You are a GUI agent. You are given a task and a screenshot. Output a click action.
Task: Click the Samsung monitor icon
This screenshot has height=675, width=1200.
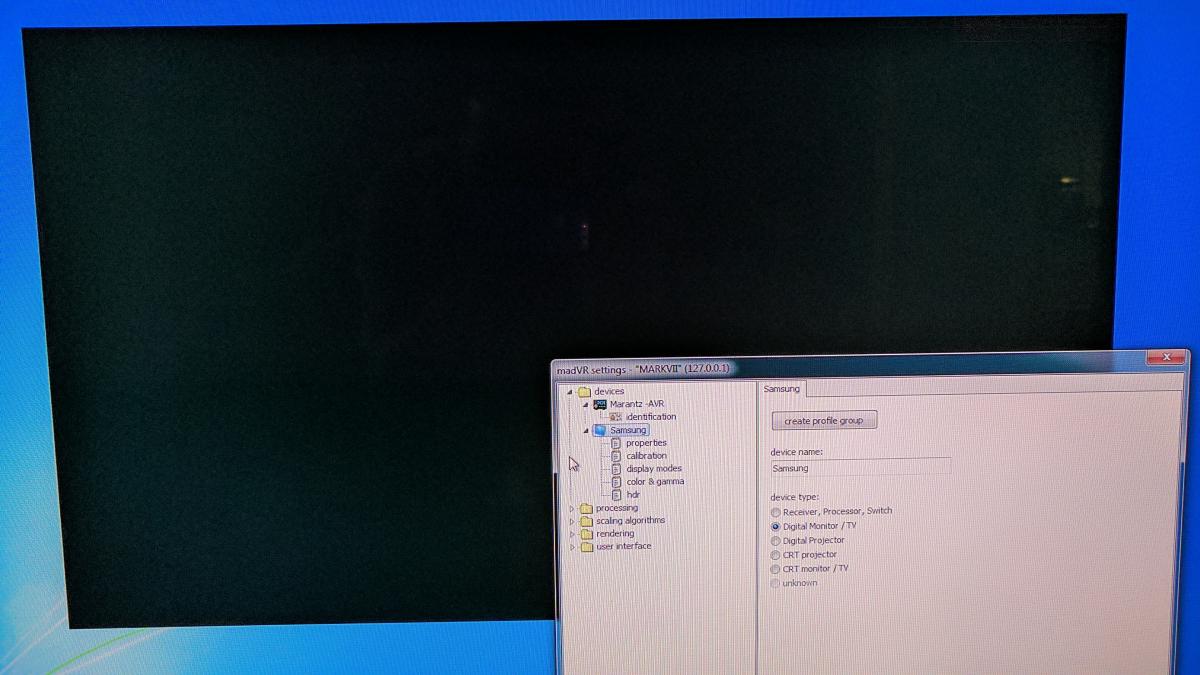pyautogui.click(x=600, y=430)
